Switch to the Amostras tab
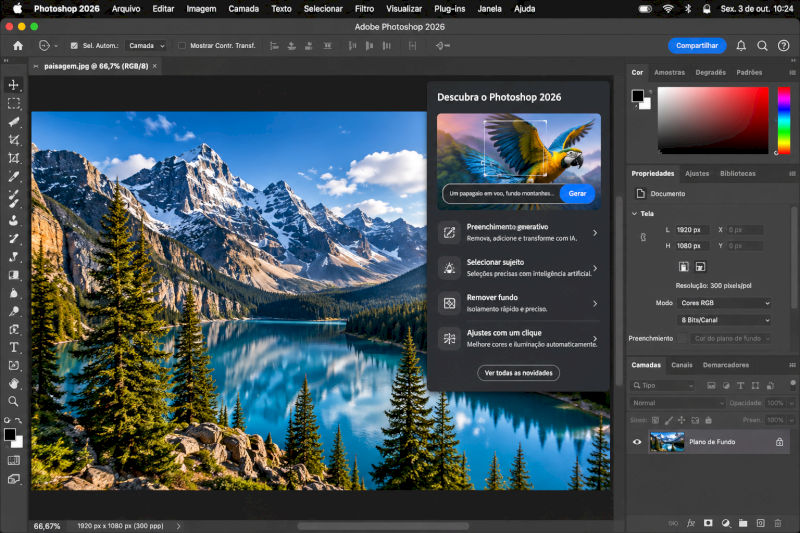Image resolution: width=800 pixels, height=533 pixels. point(669,72)
